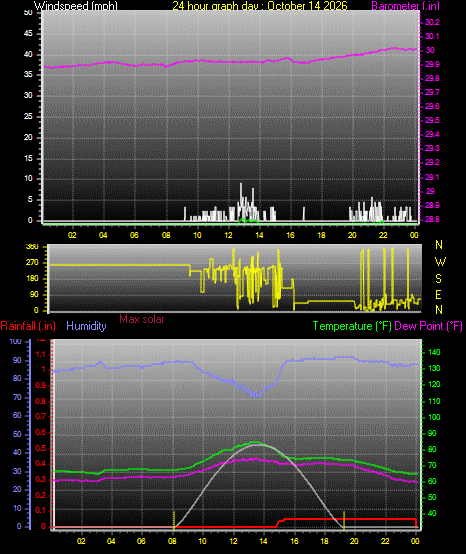Select the Dew Point (°F) legend label
This screenshot has height=554, width=466.
click(429, 326)
